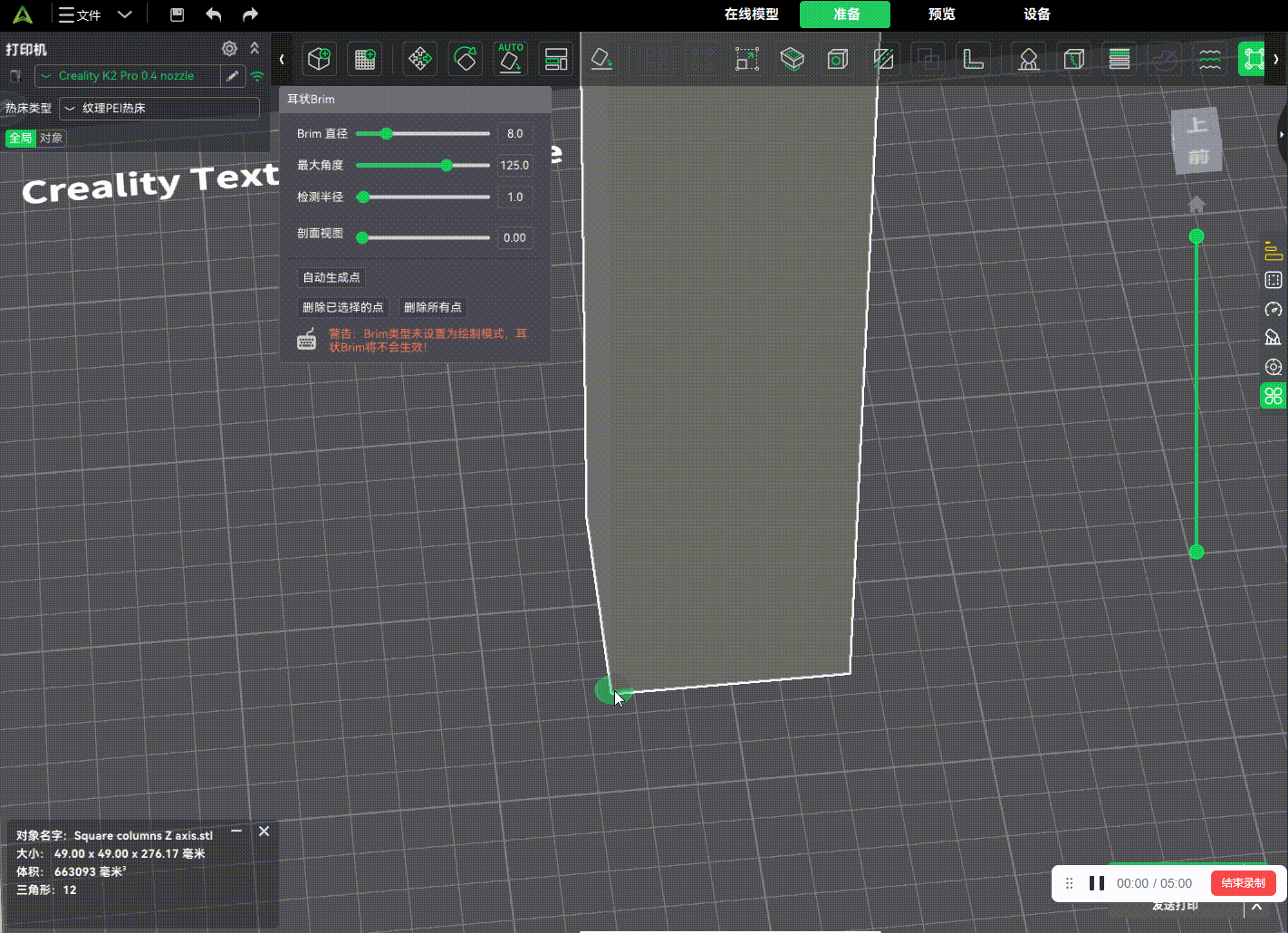Viewport: 1288px width, 933px height.
Task: Click the Arrange all objects icon
Action: tap(556, 59)
